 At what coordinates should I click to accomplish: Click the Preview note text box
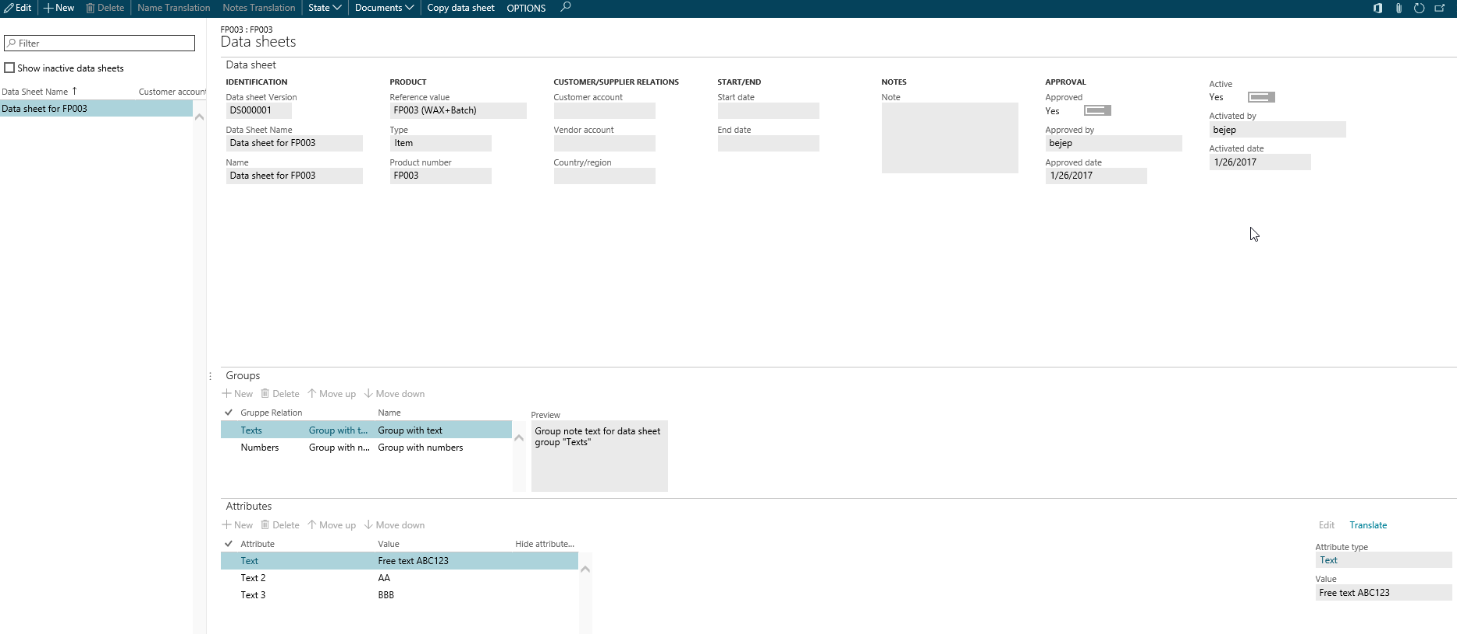[599, 456]
